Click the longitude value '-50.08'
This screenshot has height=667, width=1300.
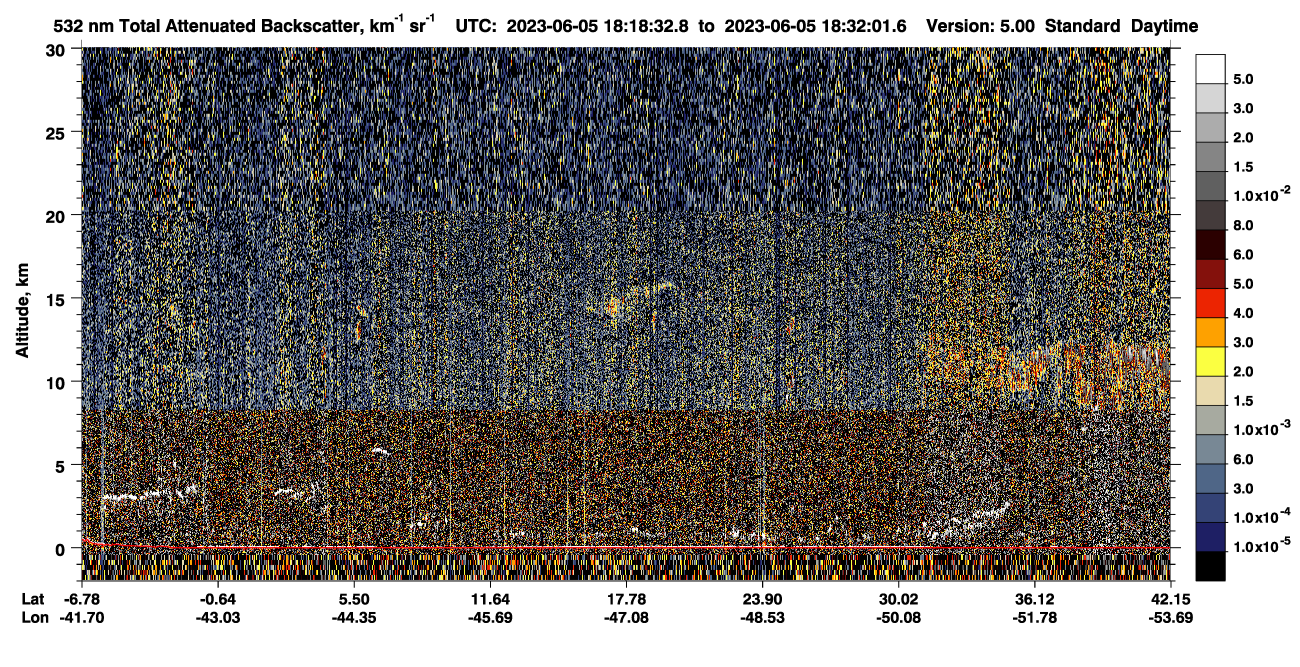899,617
